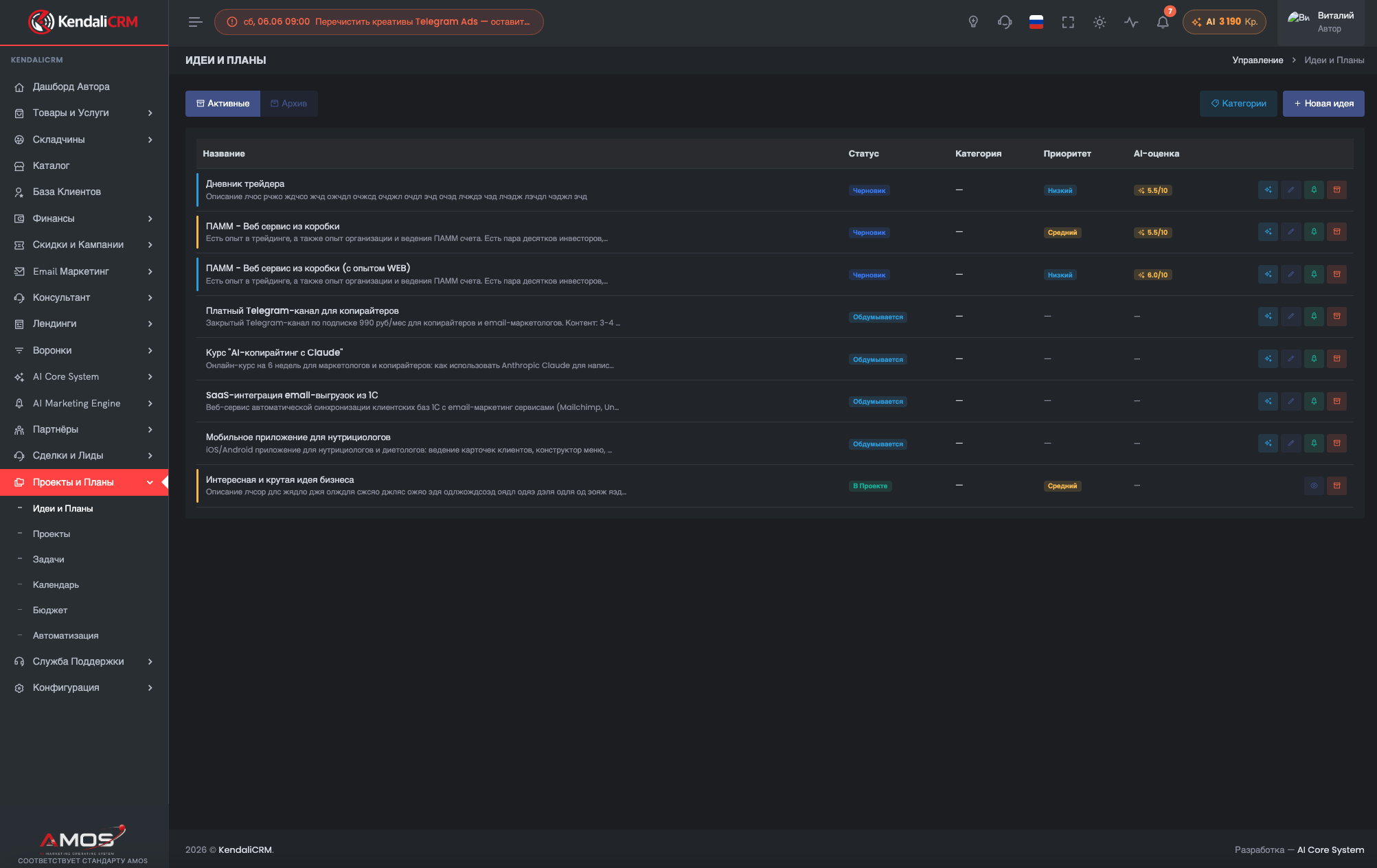Archive the Дневник трейдера idea
The image size is (1377, 868).
click(x=1336, y=190)
